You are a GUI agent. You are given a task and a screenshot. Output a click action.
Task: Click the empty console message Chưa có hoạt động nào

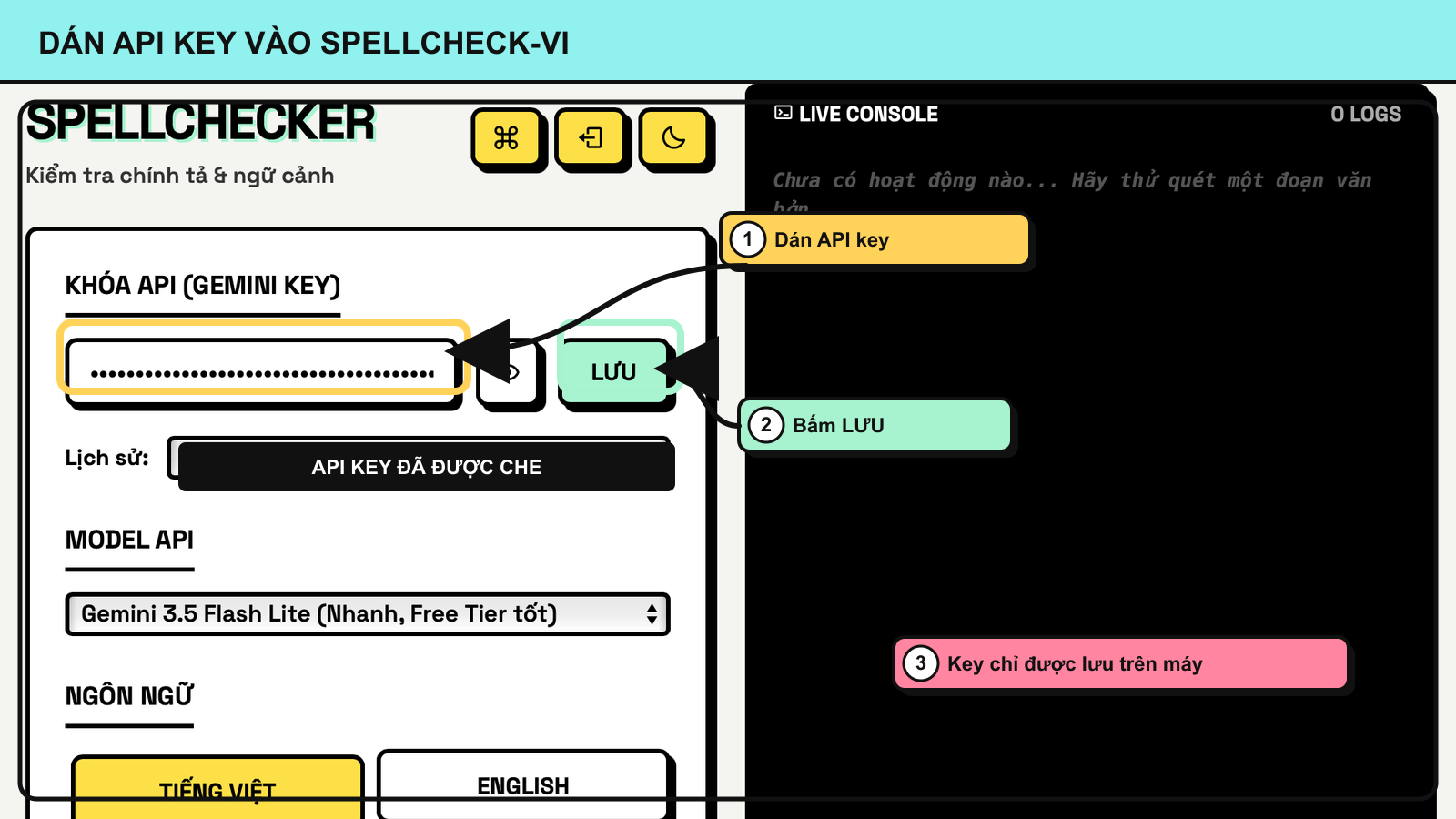click(1072, 192)
